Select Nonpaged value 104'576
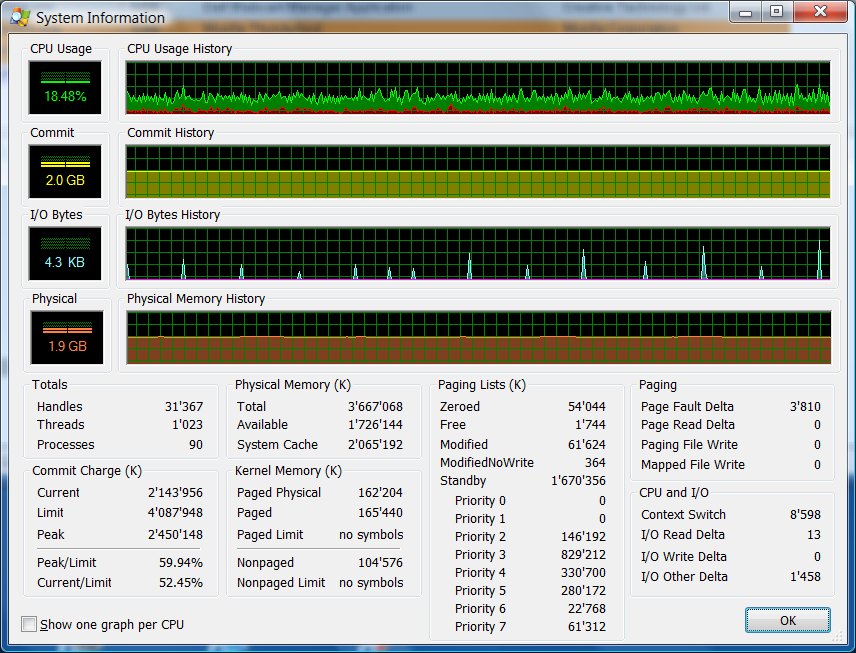The height and width of the screenshot is (653, 856). pyautogui.click(x=381, y=562)
